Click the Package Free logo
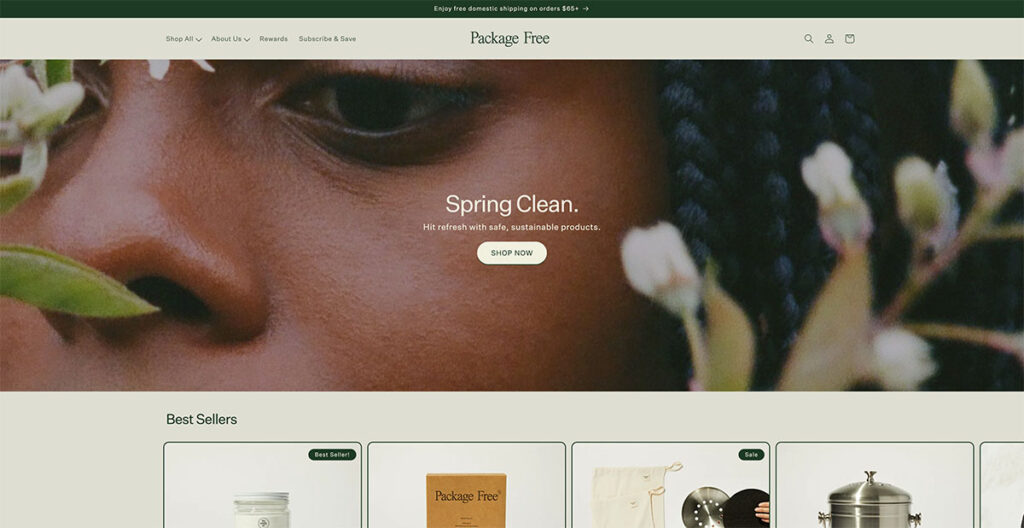Viewport: 1024px width, 528px height. pos(509,39)
